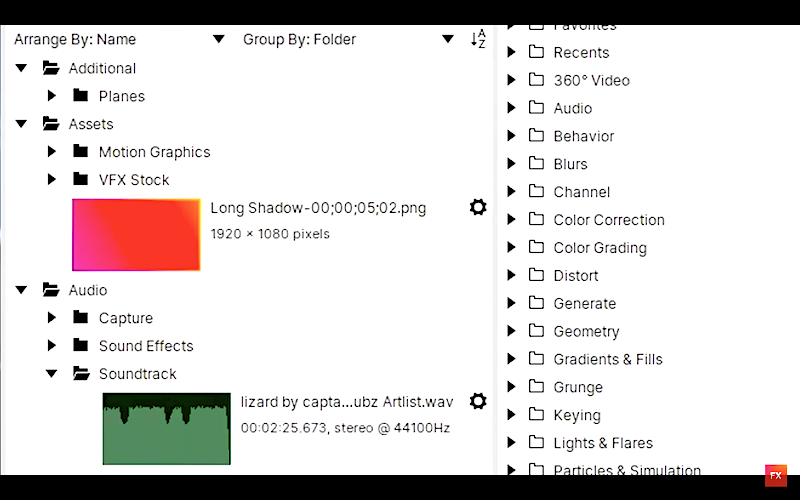Click the red FX logo badge
This screenshot has width=800, height=500.
click(x=776, y=476)
